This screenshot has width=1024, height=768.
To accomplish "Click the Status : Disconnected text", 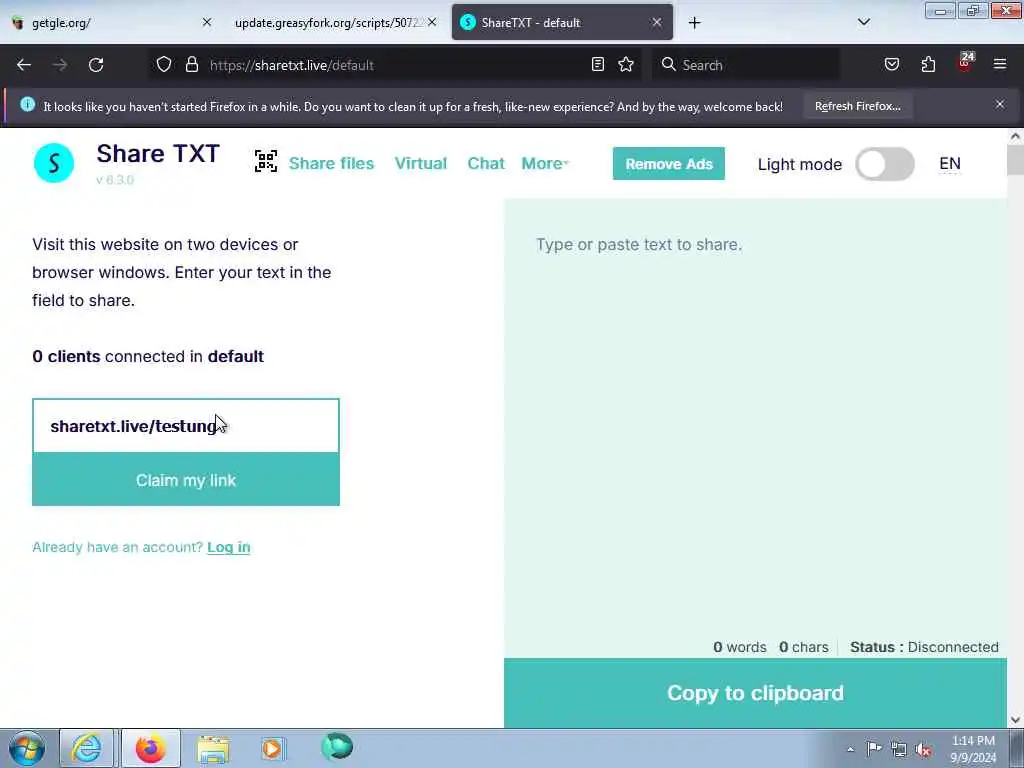I will pyautogui.click(x=924, y=647).
